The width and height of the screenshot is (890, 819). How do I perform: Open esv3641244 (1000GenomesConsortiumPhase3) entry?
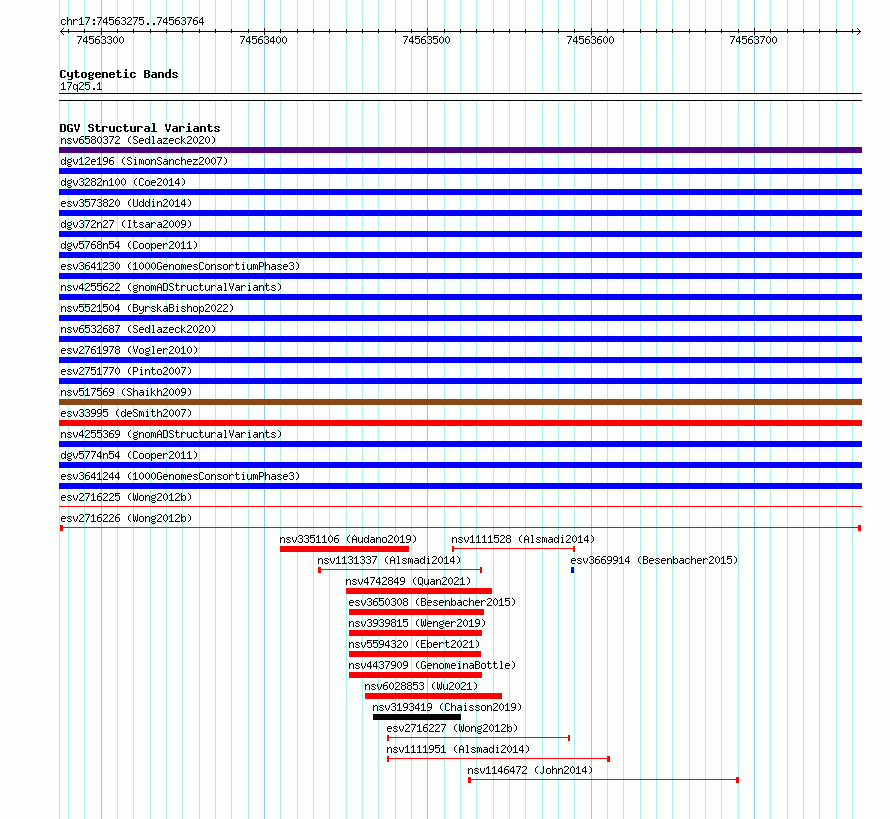(180, 476)
